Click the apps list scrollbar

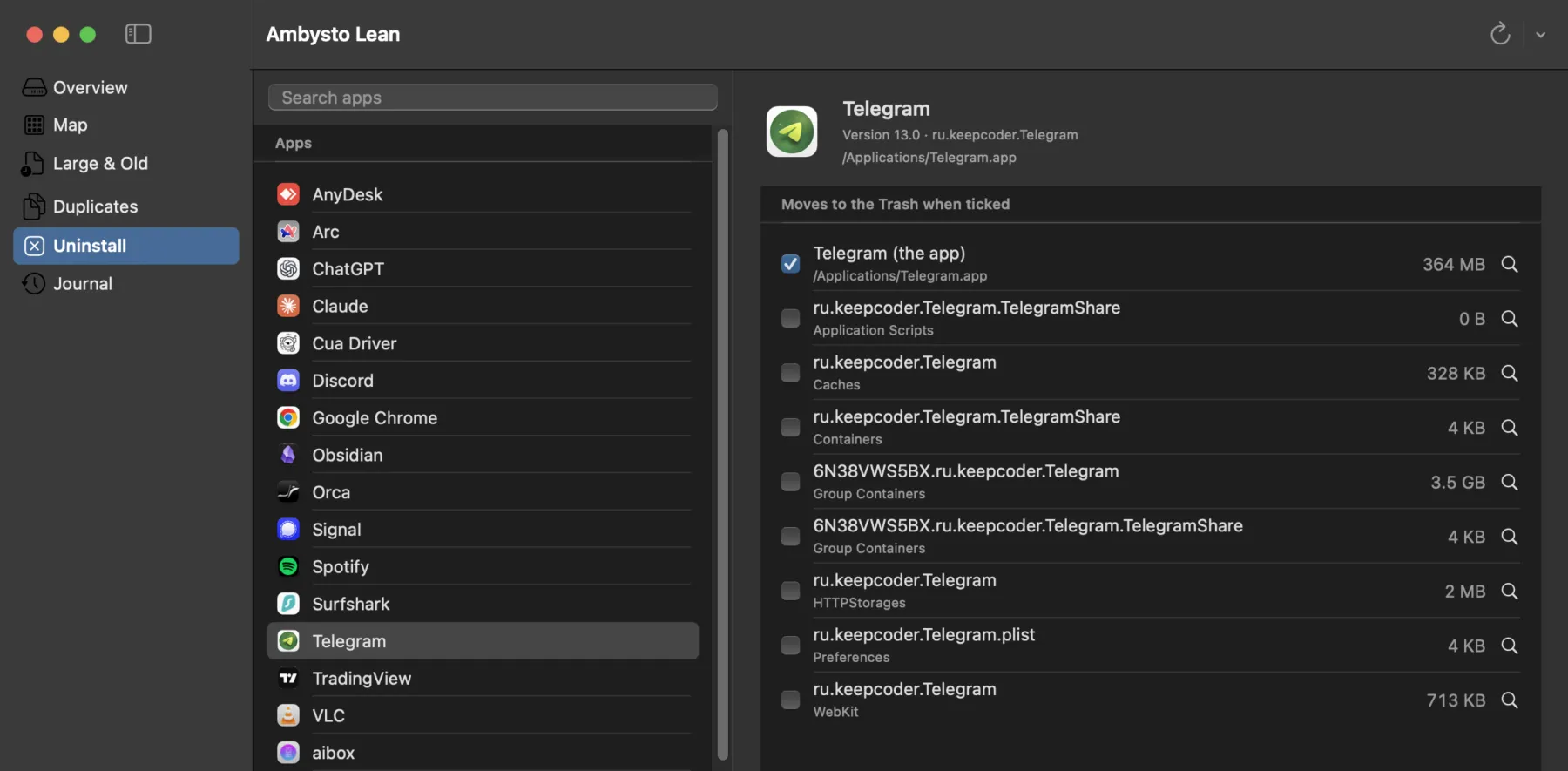coord(722,444)
